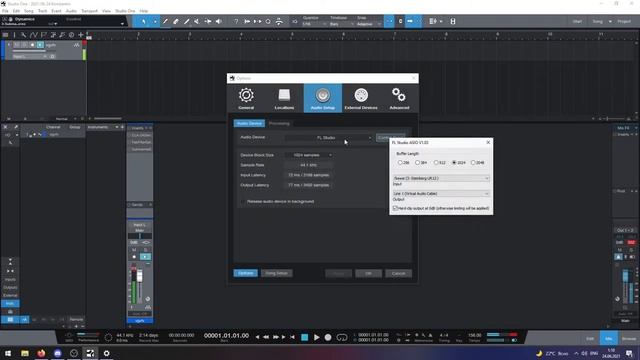Click the Record transport button

328,337
